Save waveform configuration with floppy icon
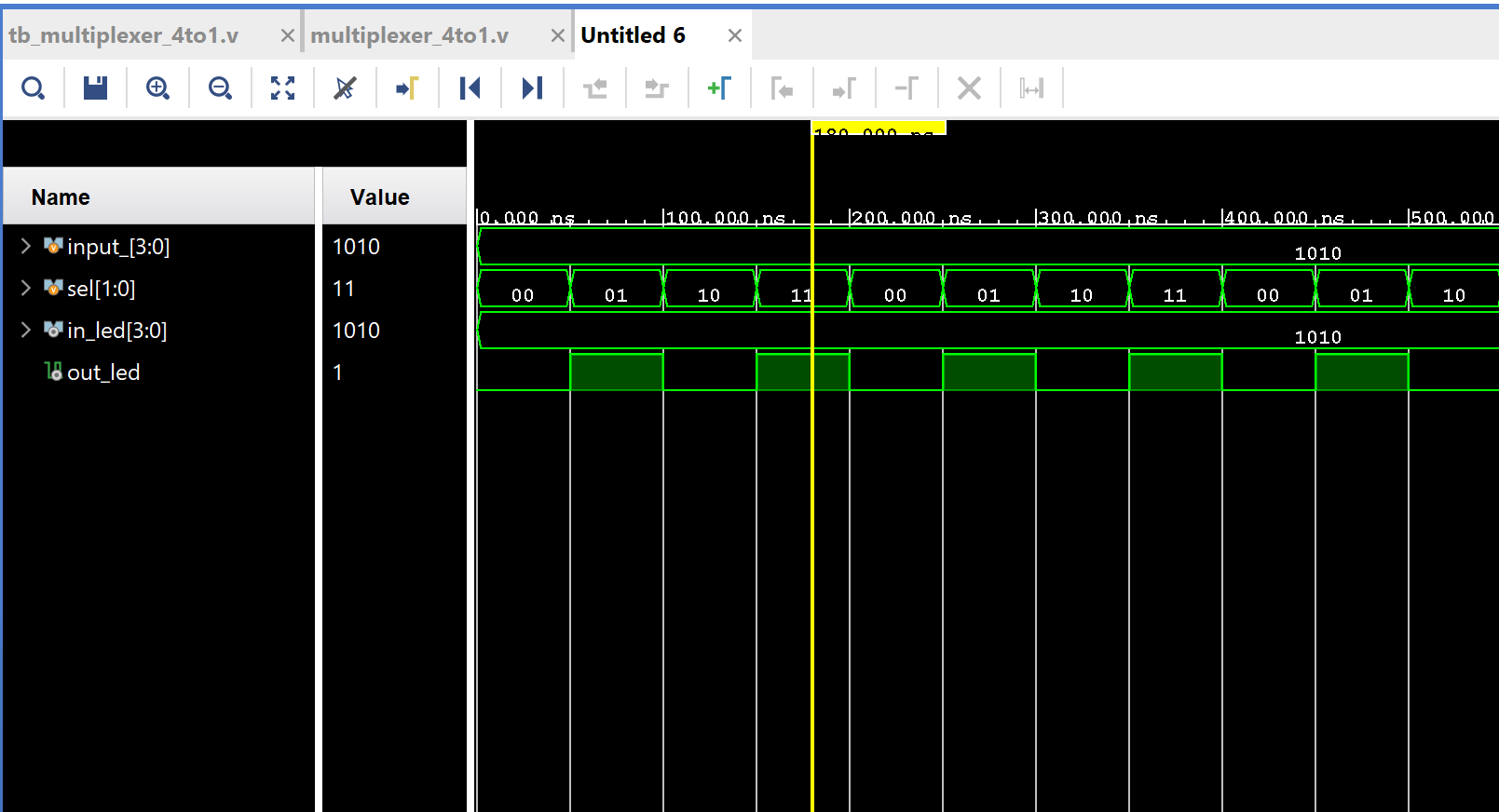The height and width of the screenshot is (812, 1499). (x=95, y=88)
